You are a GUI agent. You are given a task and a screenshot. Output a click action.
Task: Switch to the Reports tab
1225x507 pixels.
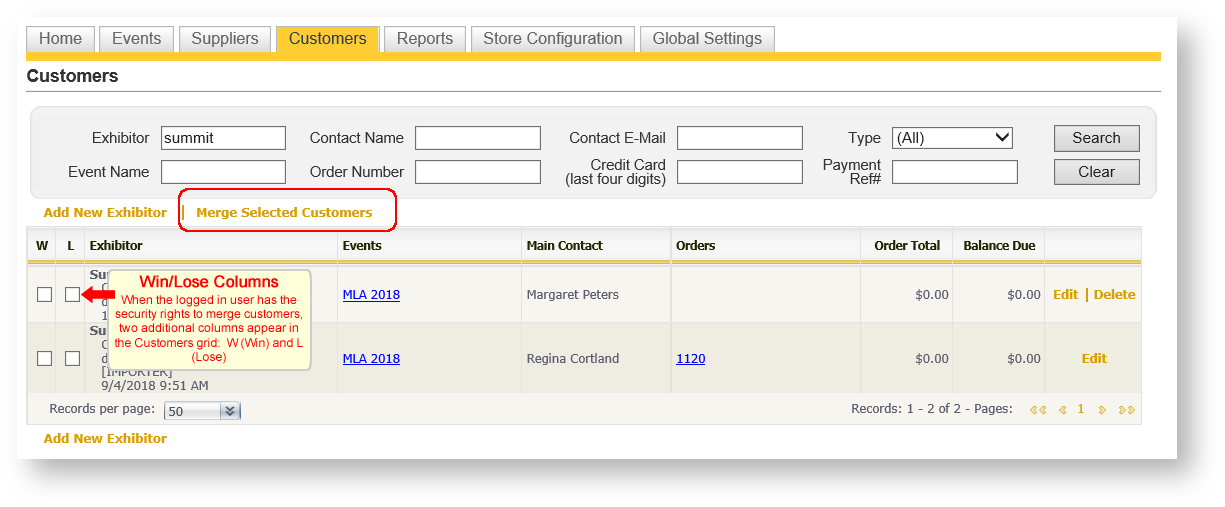(424, 39)
